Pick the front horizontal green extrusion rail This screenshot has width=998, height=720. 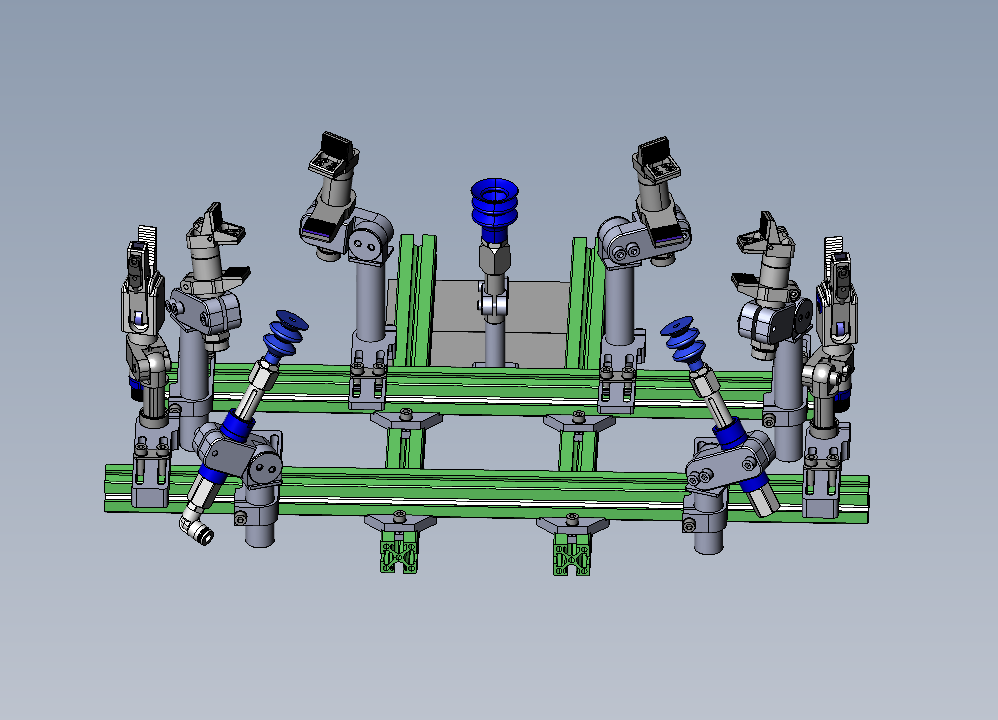tap(480, 487)
